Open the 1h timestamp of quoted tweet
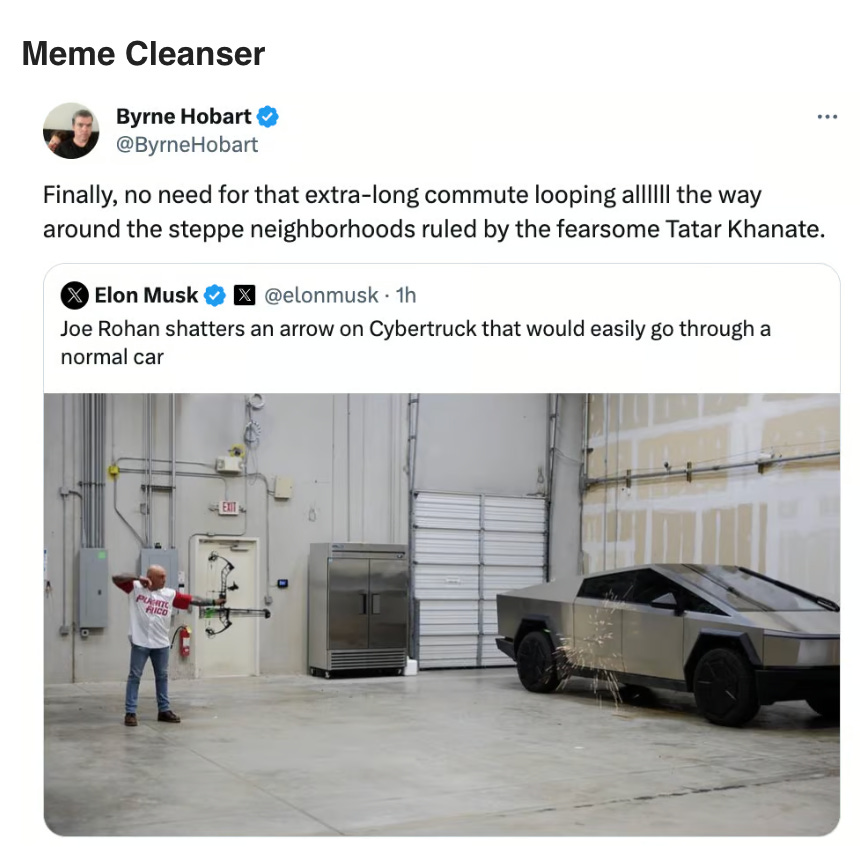The width and height of the screenshot is (860, 854). pyautogui.click(x=406, y=295)
